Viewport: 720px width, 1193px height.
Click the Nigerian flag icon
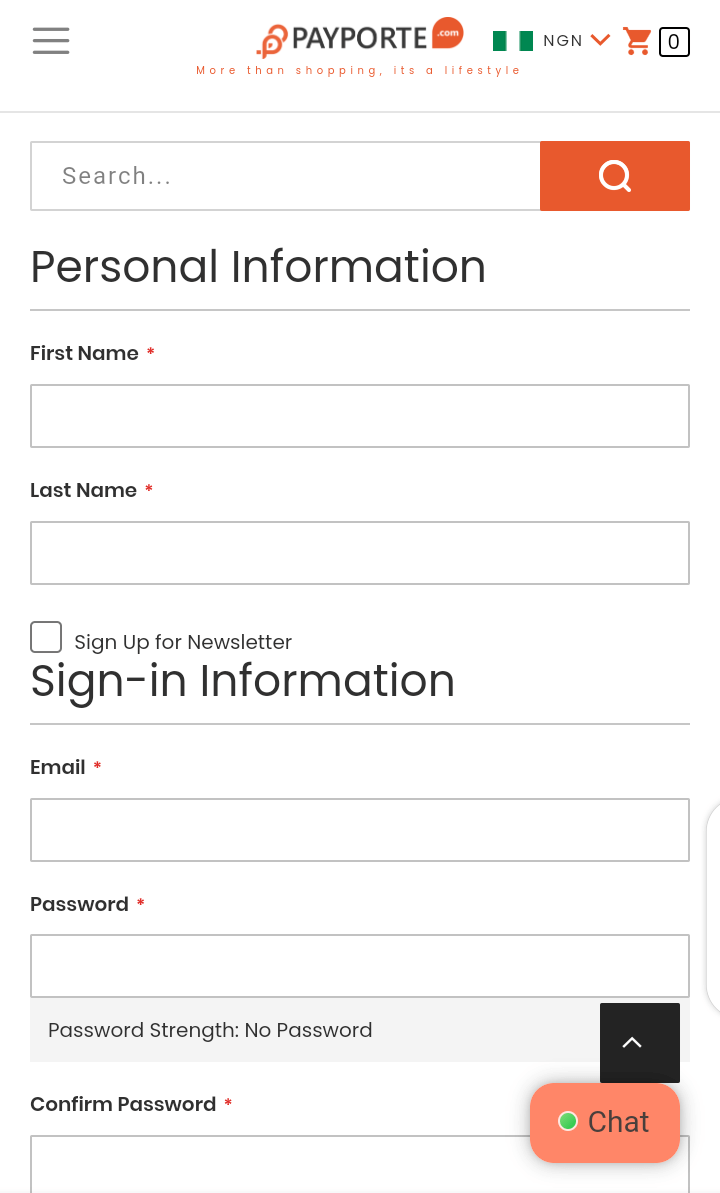513,41
